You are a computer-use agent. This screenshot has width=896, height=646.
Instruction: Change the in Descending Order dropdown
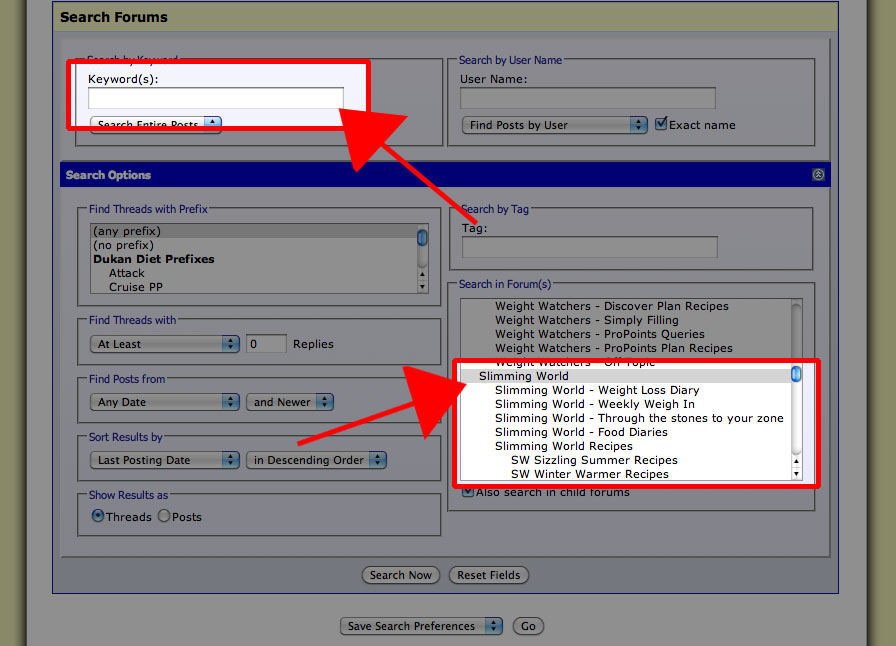pos(318,460)
